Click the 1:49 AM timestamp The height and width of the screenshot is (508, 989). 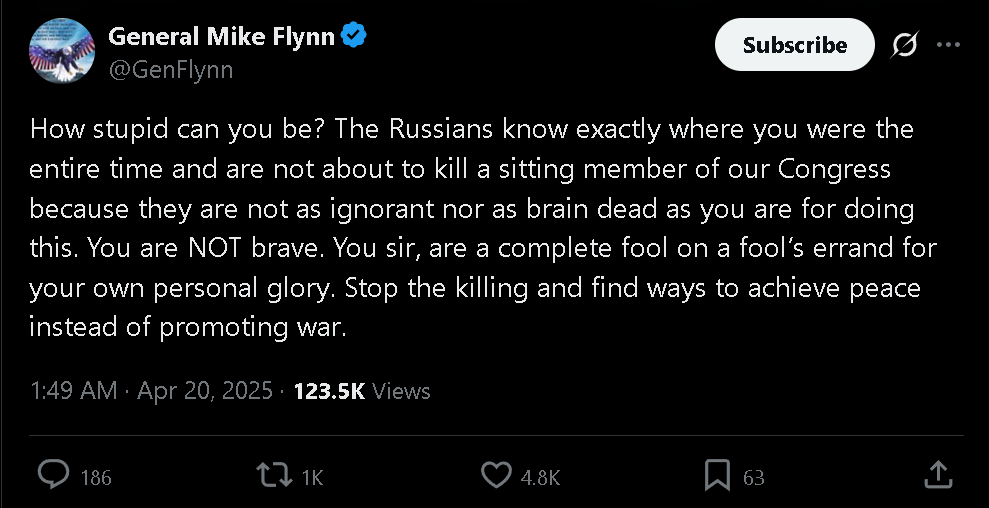pyautogui.click(x=73, y=390)
